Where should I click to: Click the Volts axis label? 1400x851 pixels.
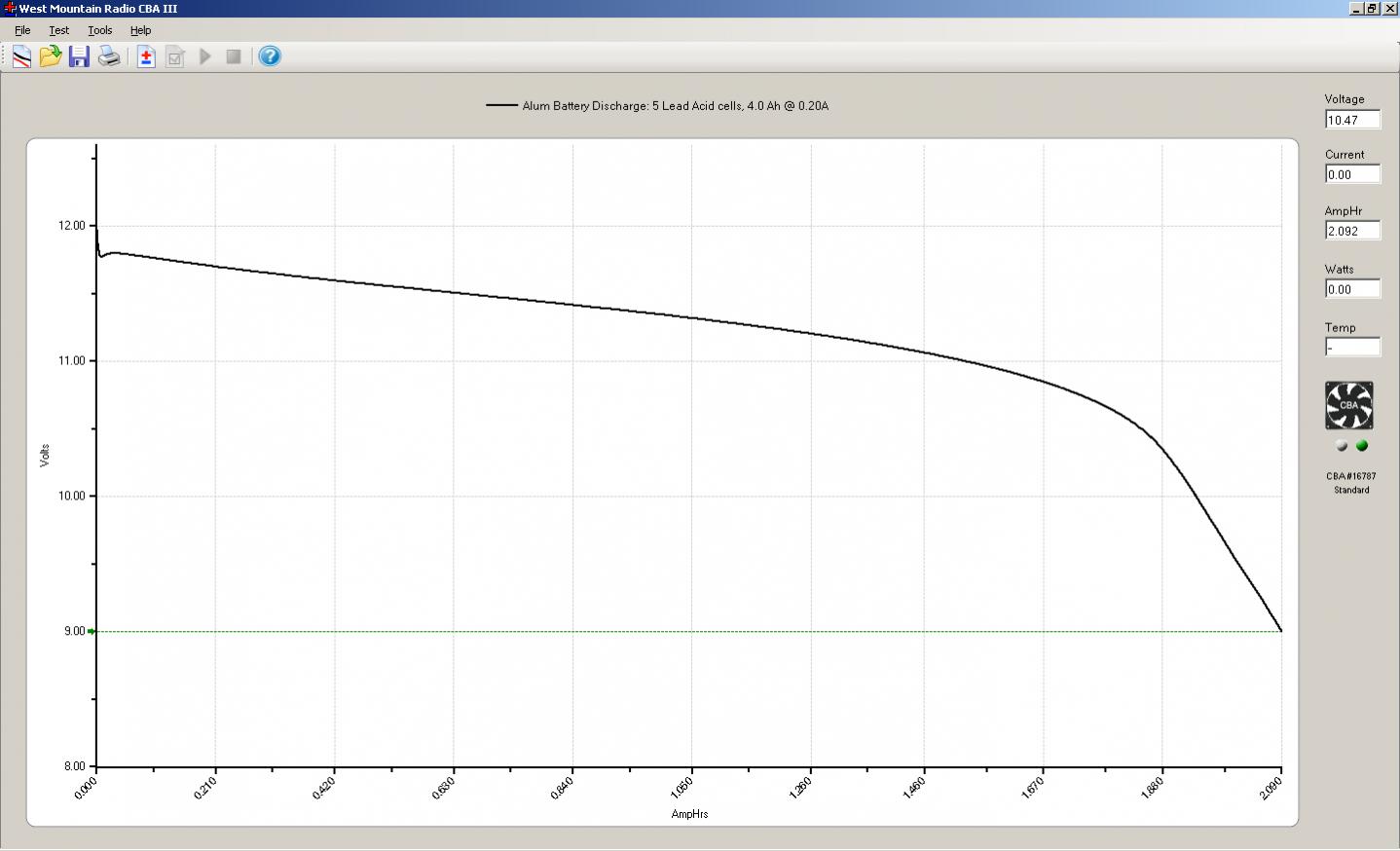pos(45,455)
